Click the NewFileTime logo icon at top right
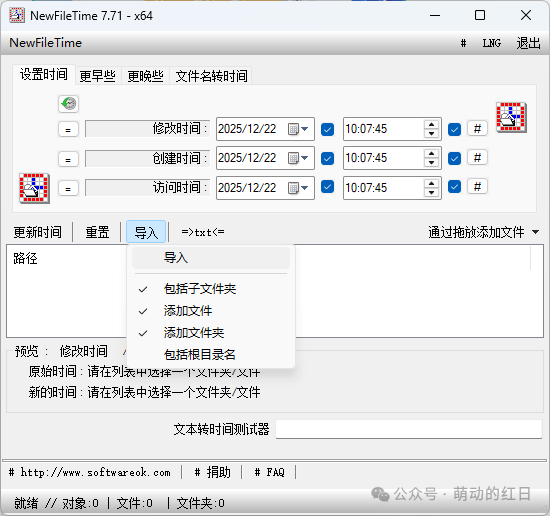The height and width of the screenshot is (516, 550). [511, 118]
